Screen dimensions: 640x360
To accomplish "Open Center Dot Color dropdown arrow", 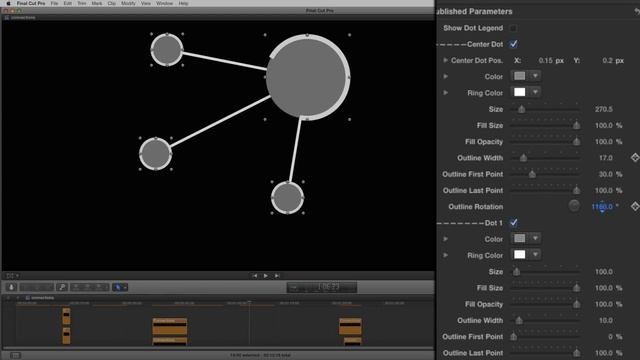I will click(x=535, y=76).
